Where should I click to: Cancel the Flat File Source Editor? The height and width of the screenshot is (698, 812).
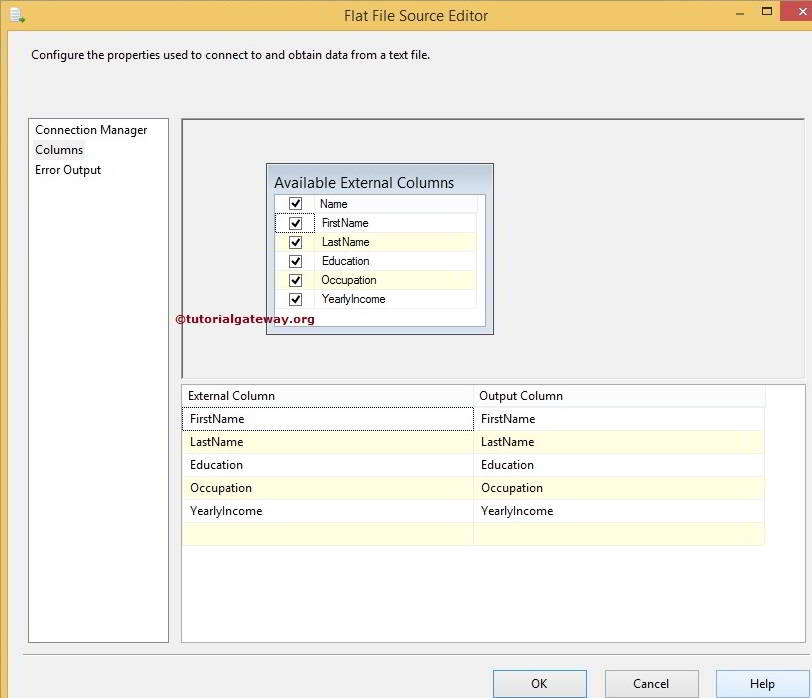(x=651, y=683)
